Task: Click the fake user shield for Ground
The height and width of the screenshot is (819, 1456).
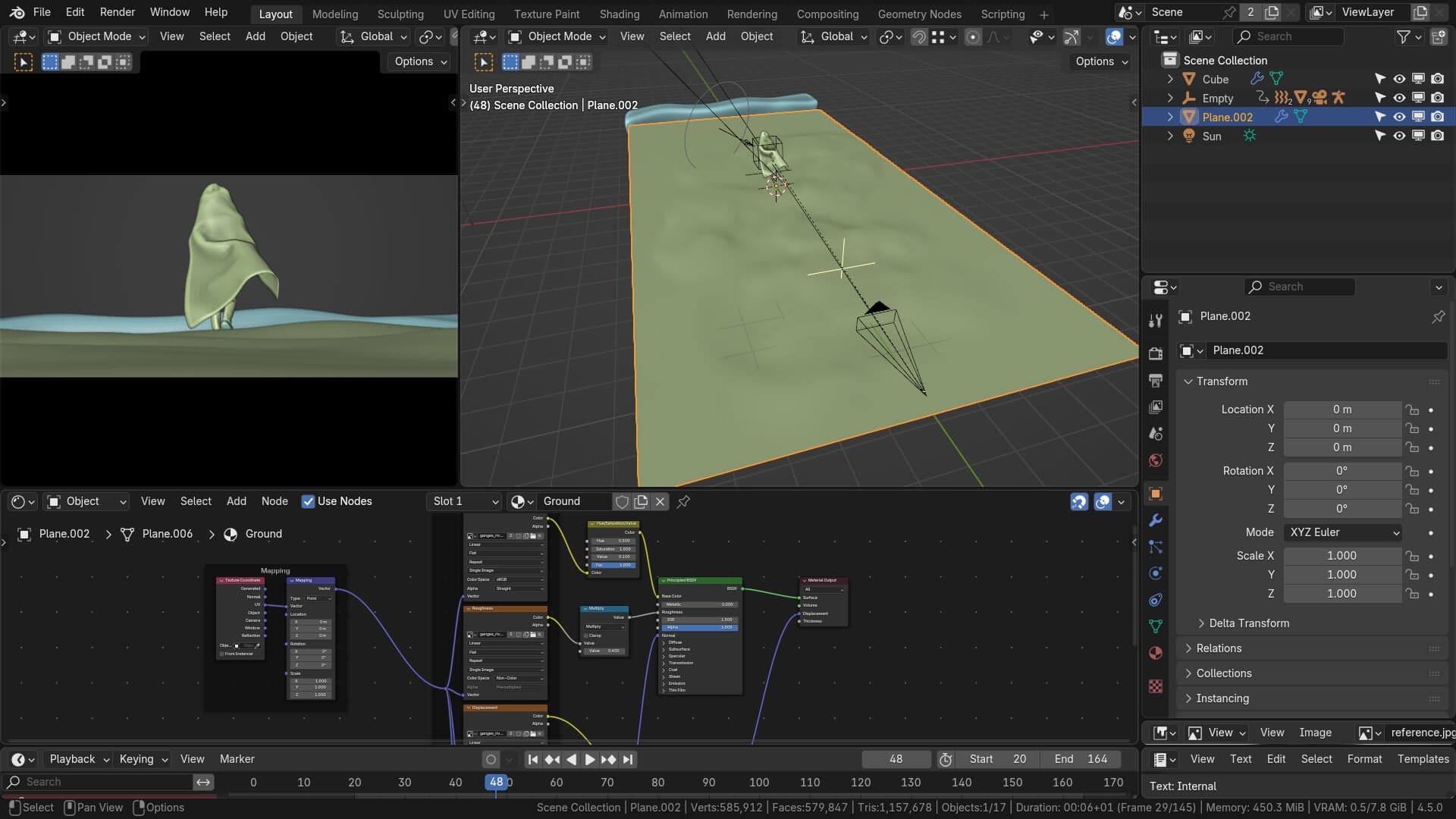Action: click(x=622, y=501)
